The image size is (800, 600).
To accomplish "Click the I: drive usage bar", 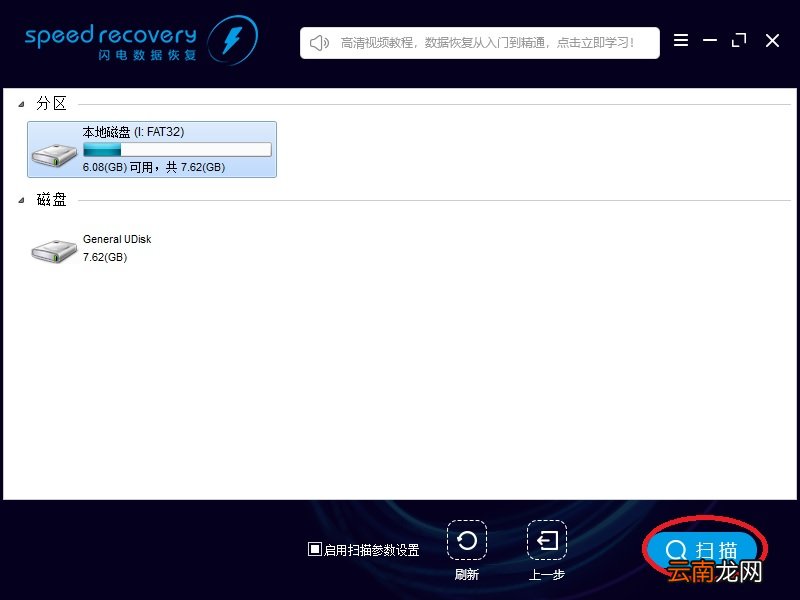I will (177, 149).
